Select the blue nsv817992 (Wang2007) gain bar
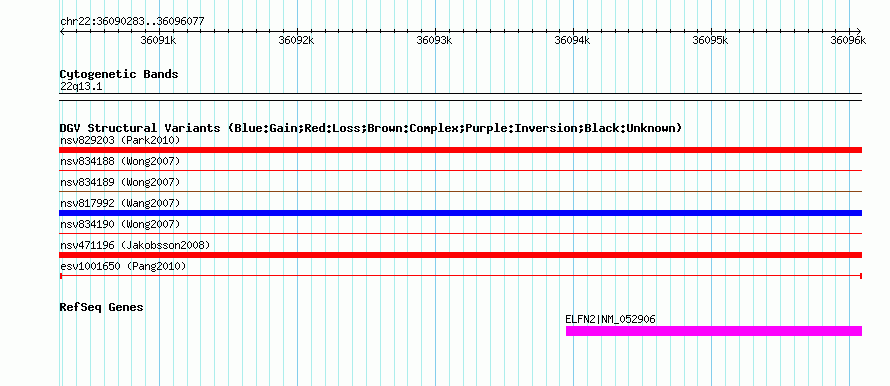 460,213
